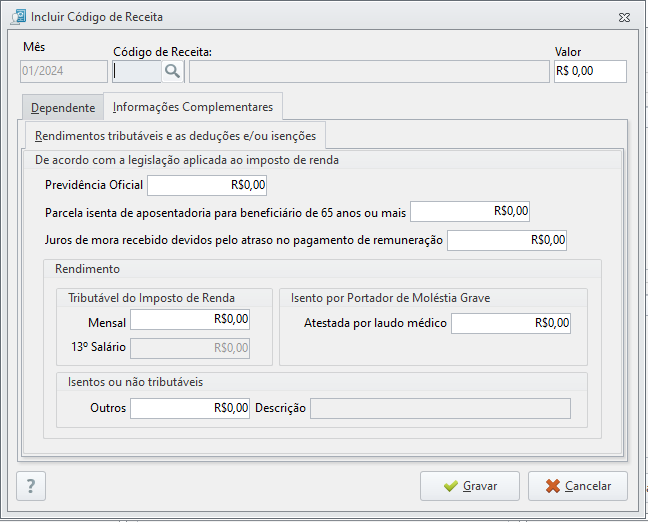The width and height of the screenshot is (648, 522).
Task: Click the Valor input field
Action: click(590, 72)
